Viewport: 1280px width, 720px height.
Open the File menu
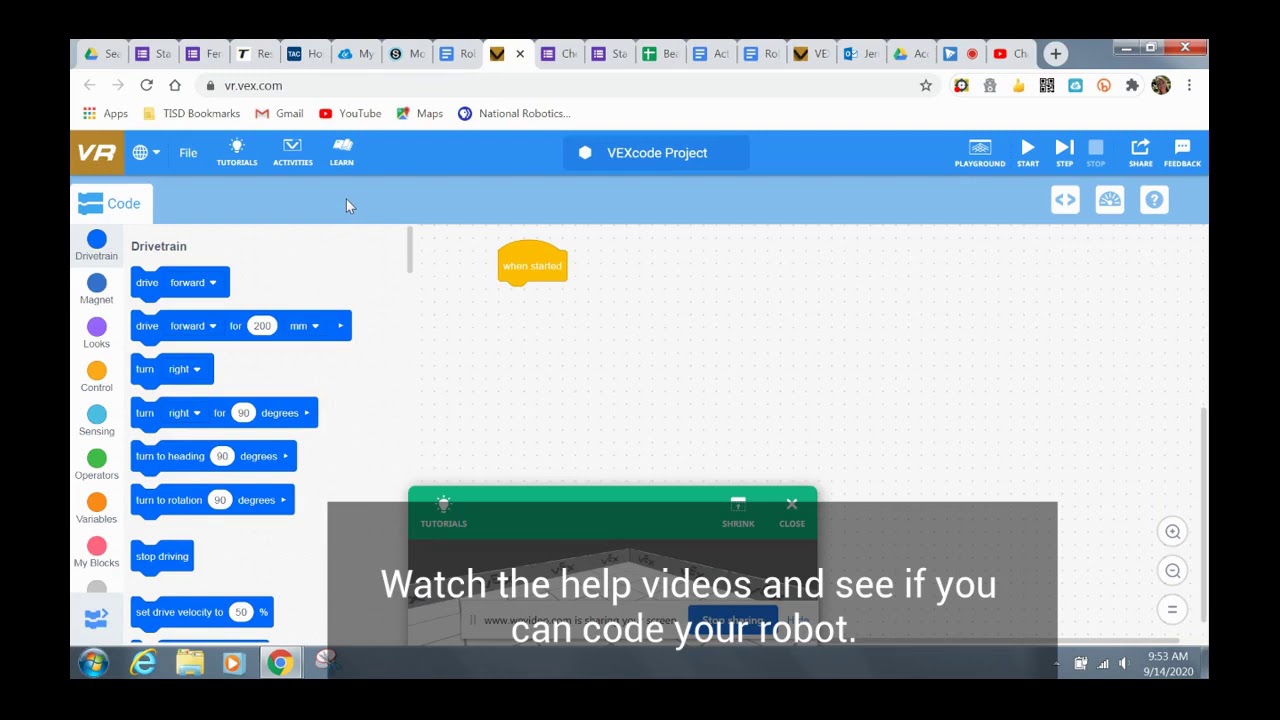coord(188,153)
